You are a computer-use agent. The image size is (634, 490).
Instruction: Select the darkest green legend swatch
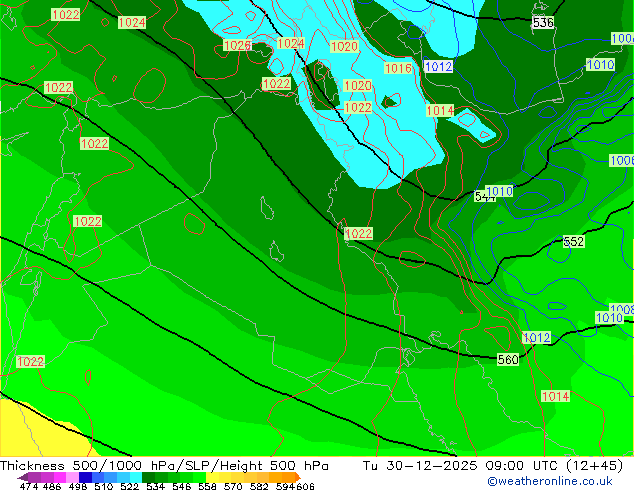[148, 477]
